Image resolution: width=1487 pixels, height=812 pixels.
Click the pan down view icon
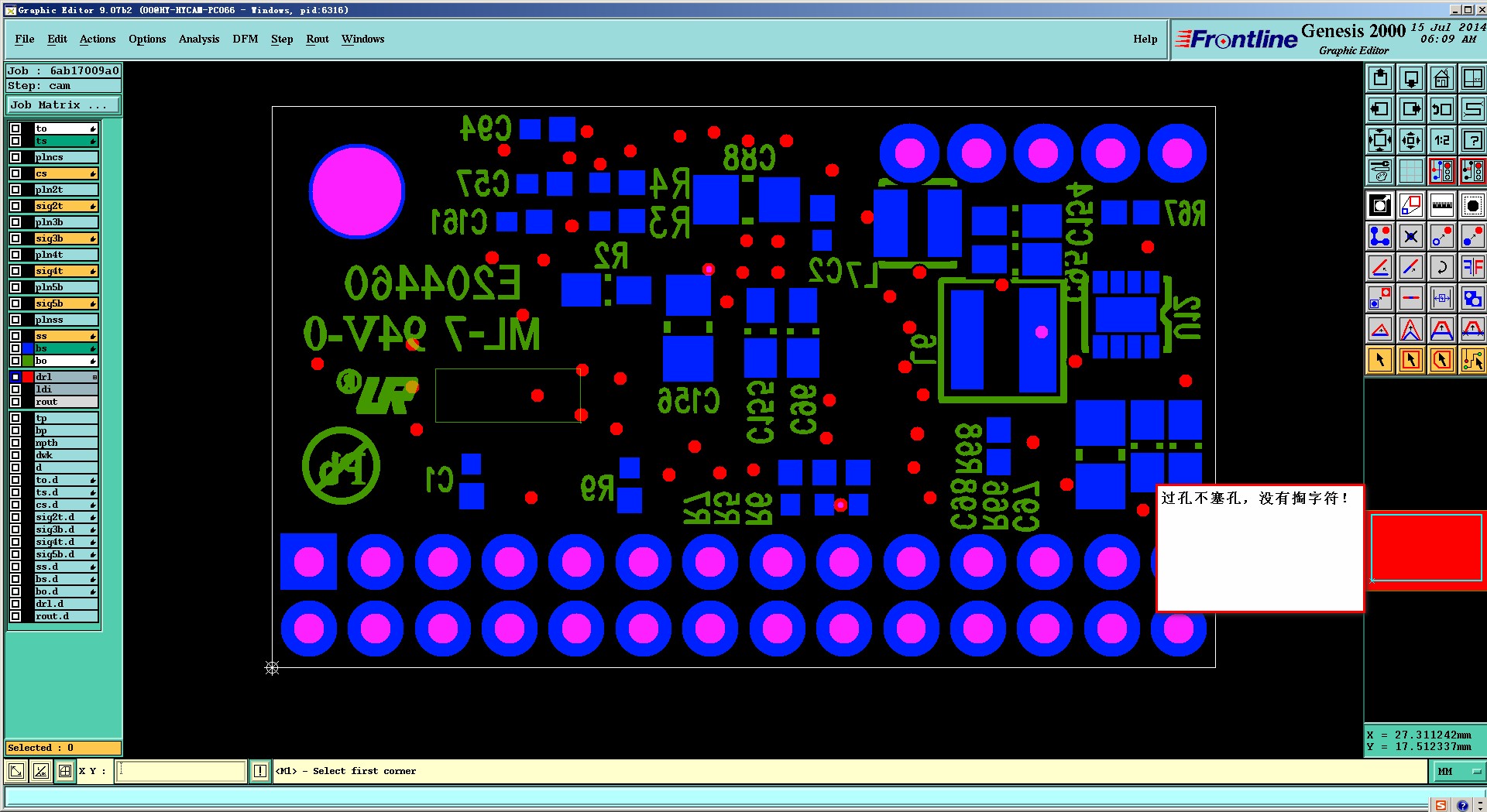1411,78
